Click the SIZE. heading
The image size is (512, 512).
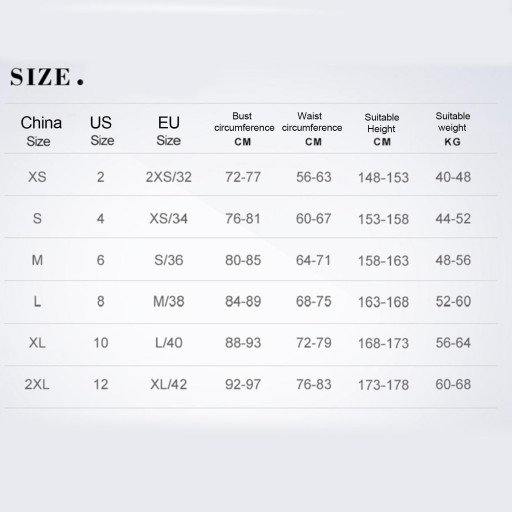click(47, 77)
